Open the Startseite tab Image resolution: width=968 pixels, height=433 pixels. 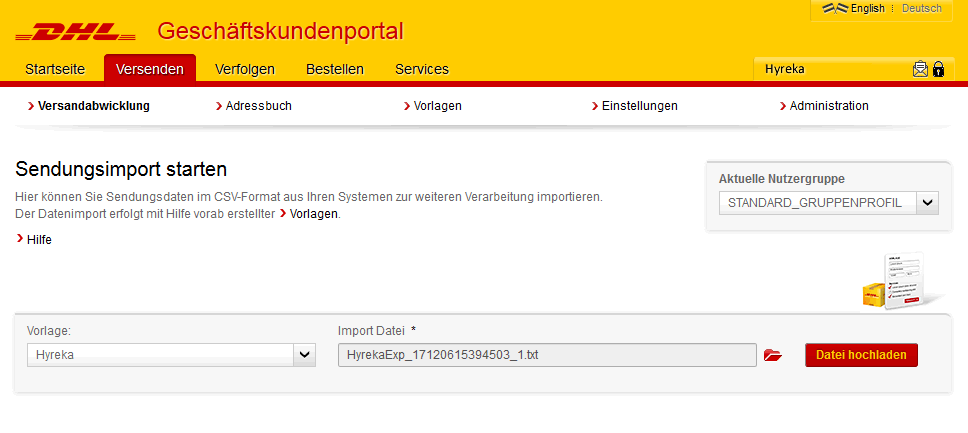(x=55, y=69)
